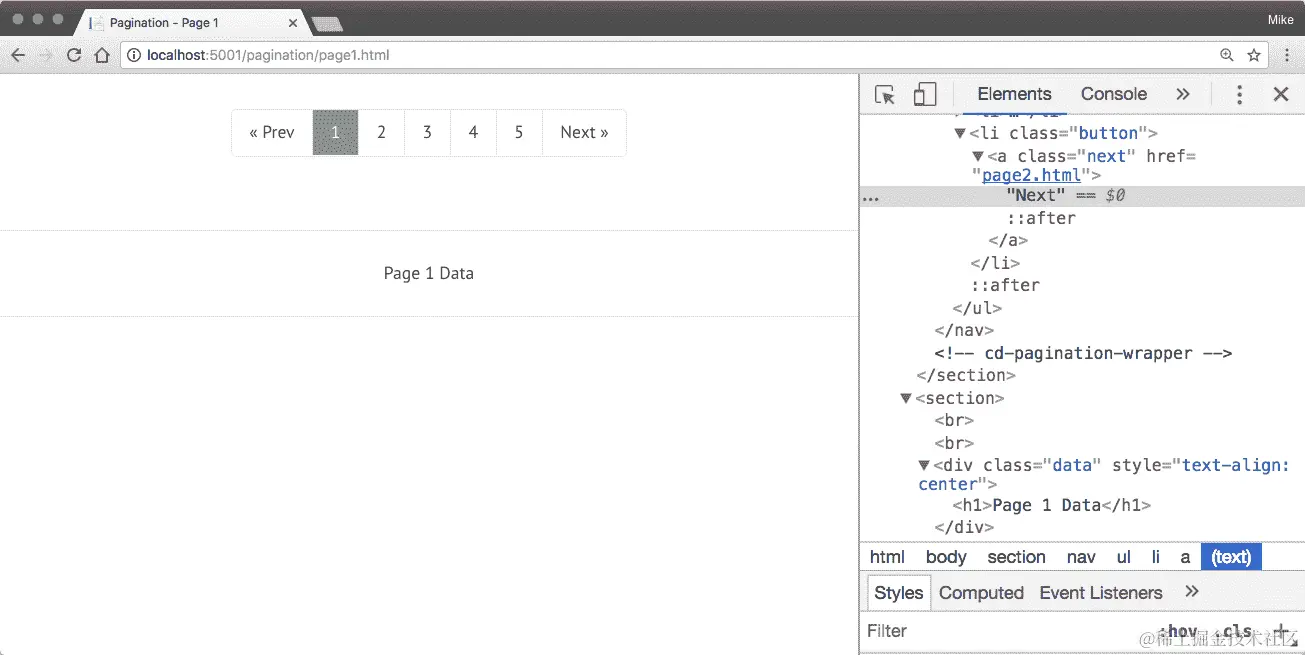This screenshot has height=655, width=1305.
Task: Collapse the second section node
Action: pyautogui.click(x=906, y=398)
